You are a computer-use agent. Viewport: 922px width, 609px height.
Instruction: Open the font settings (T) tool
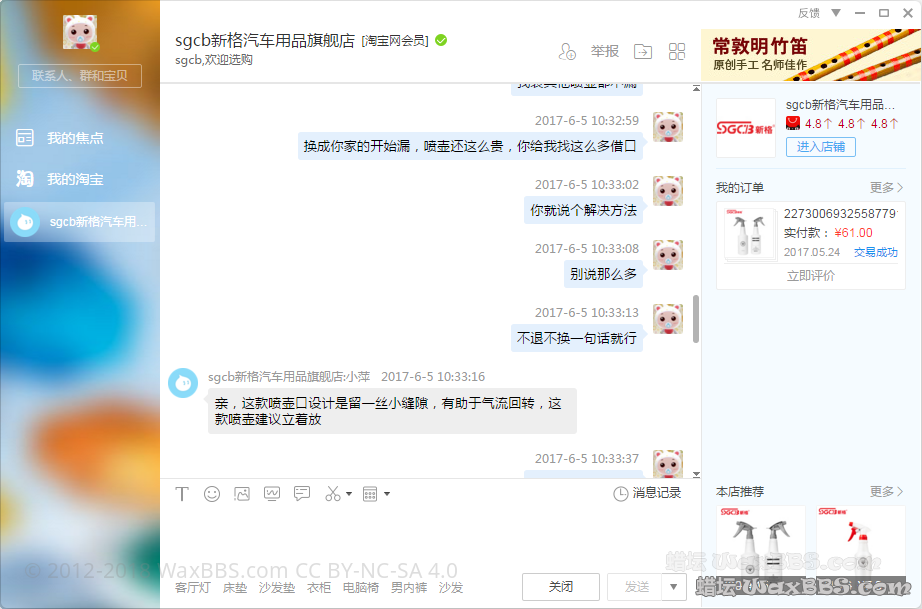click(182, 494)
